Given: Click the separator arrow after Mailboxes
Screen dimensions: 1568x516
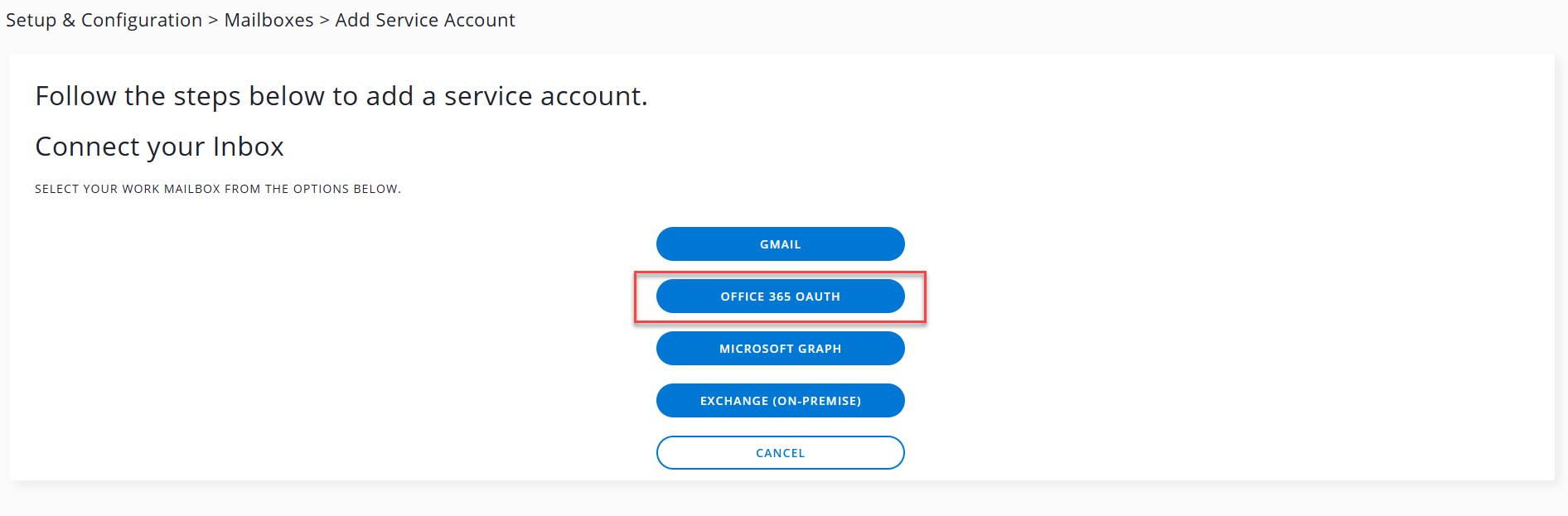Looking at the screenshot, I should 324,20.
